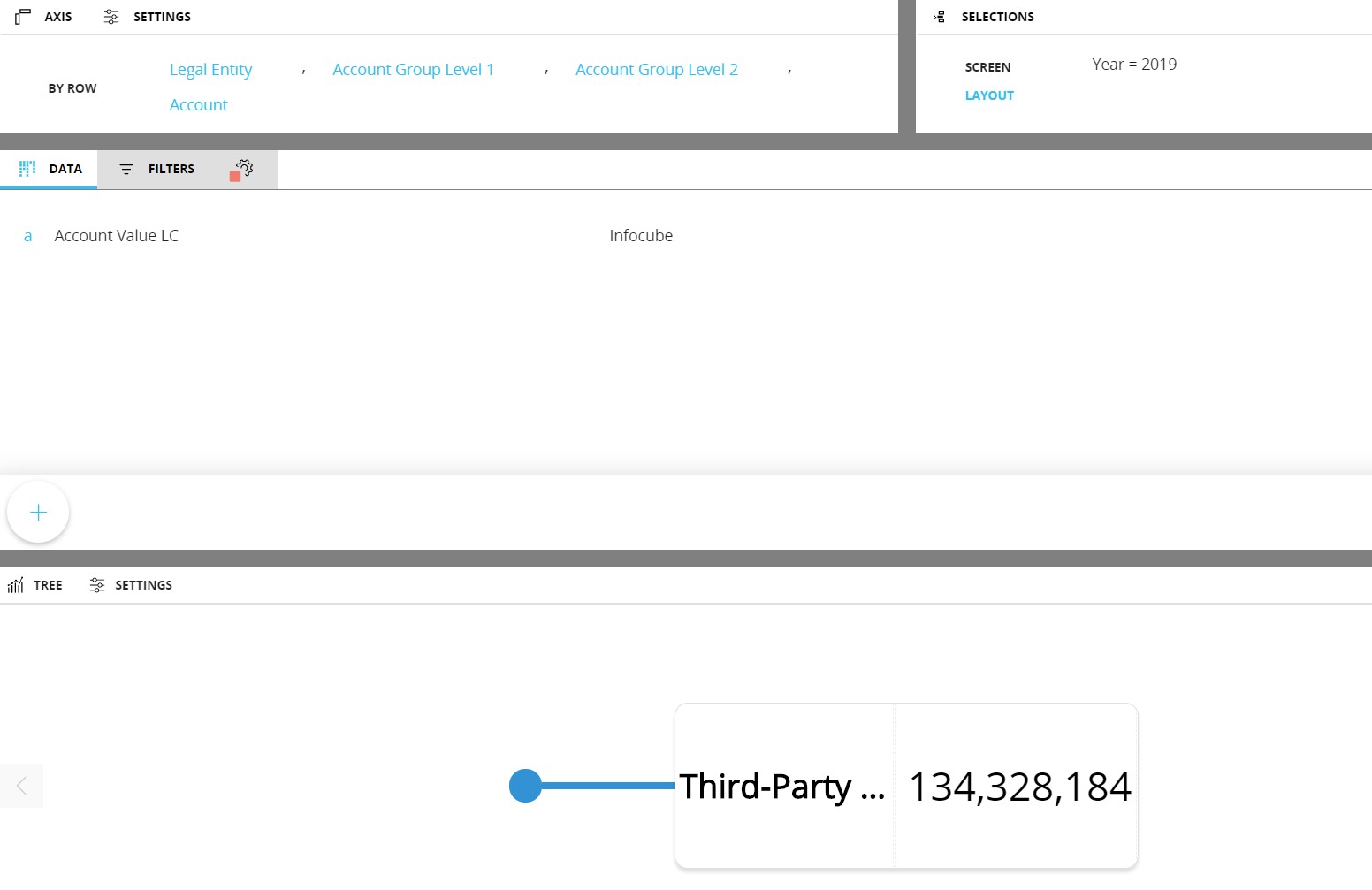Image resolution: width=1372 pixels, height=890 pixels.
Task: Select Account Group Level 2 field
Action: coord(656,70)
